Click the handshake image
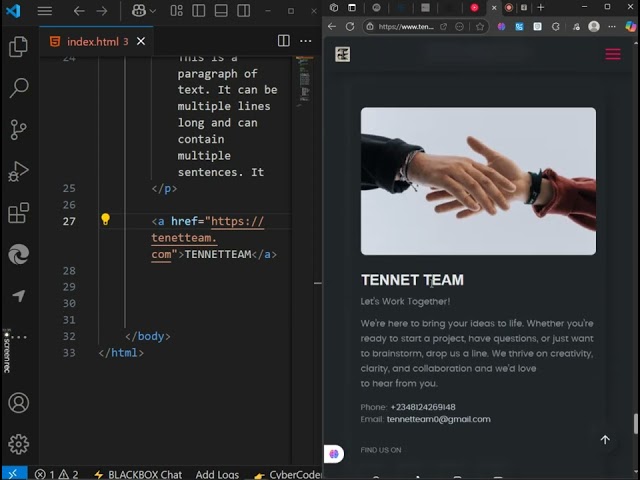This screenshot has height=480, width=640. click(x=478, y=181)
